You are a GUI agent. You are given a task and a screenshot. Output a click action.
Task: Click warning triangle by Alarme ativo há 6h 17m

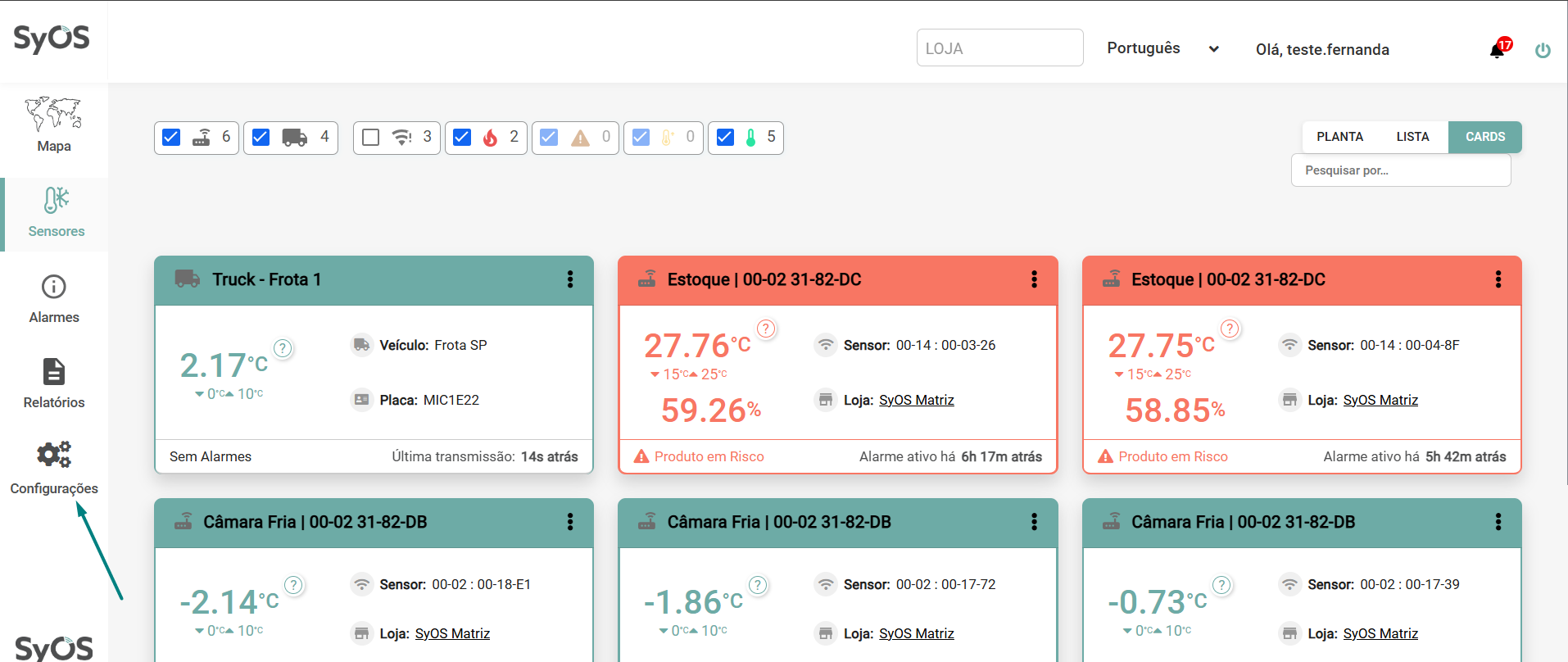(x=641, y=456)
